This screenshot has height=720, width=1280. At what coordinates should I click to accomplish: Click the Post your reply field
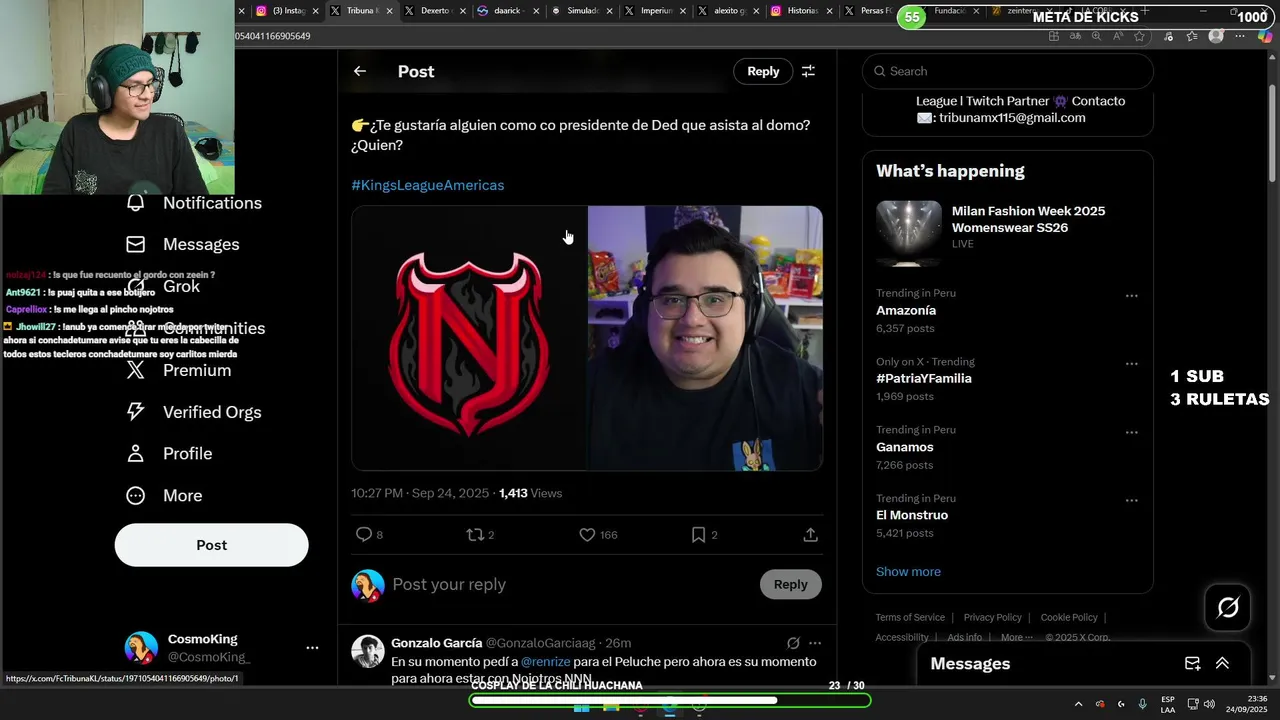(x=570, y=584)
